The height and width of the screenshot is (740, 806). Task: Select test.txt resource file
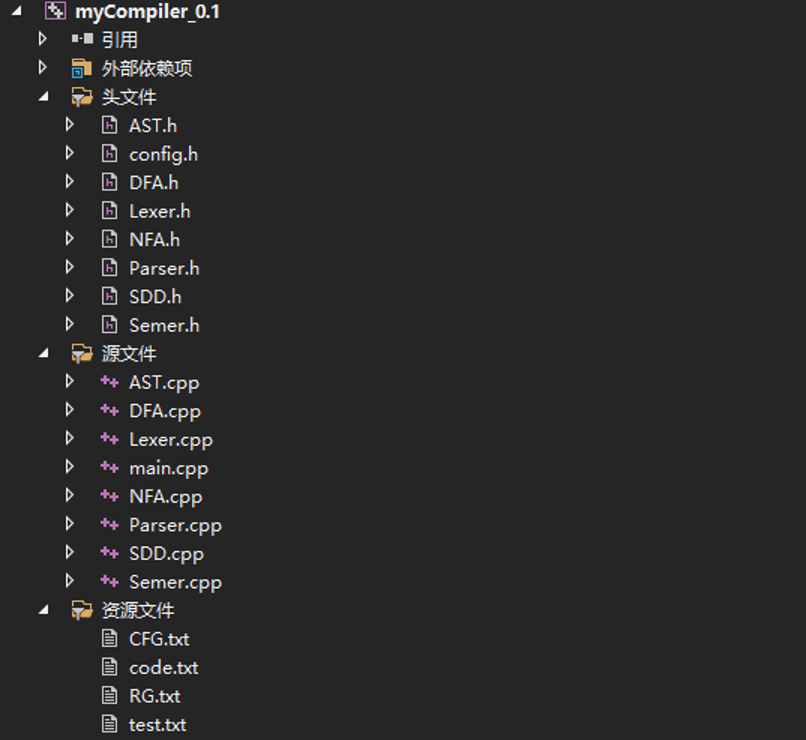pos(157,724)
